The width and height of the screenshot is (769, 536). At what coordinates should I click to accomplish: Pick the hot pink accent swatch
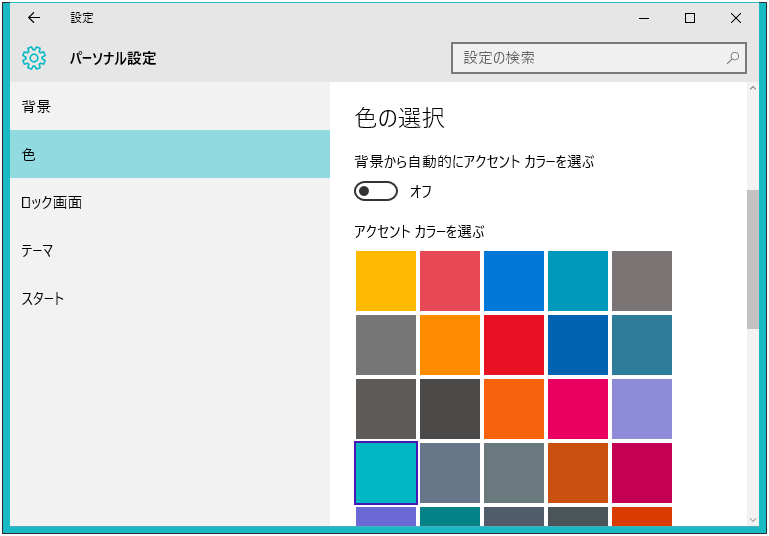tap(578, 409)
